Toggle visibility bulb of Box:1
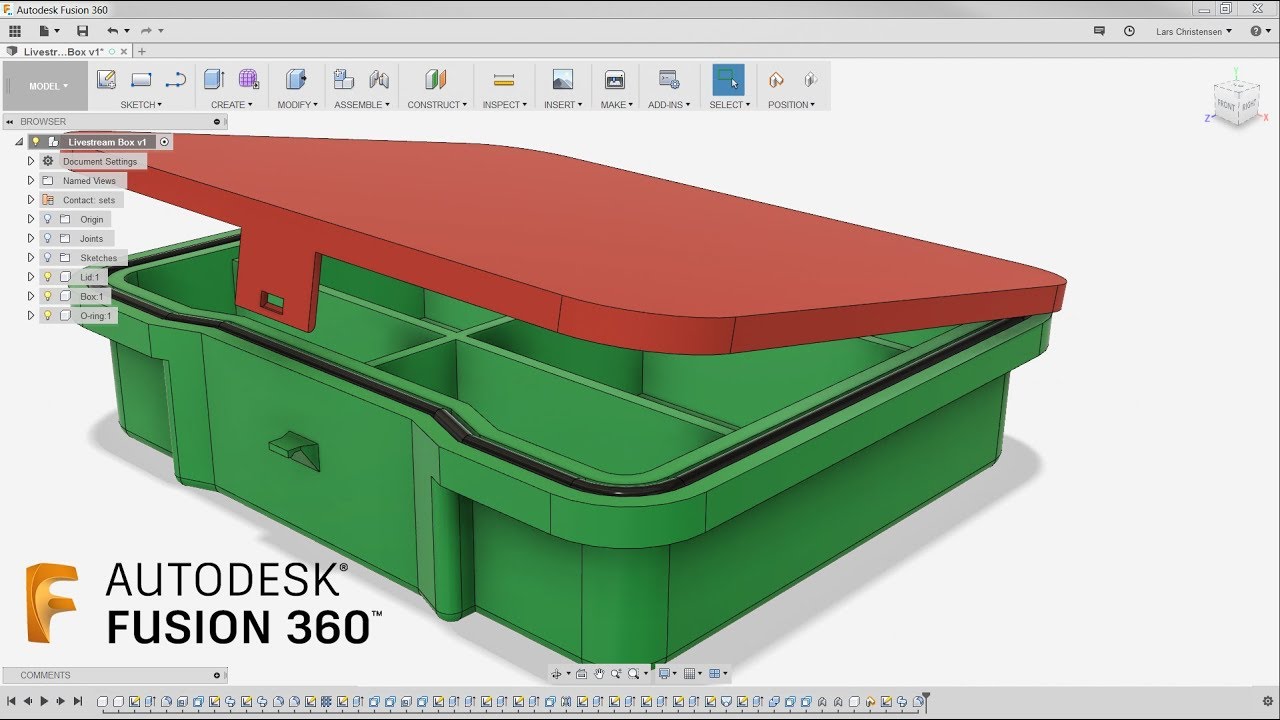Viewport: 1280px width, 720px height. [x=47, y=296]
